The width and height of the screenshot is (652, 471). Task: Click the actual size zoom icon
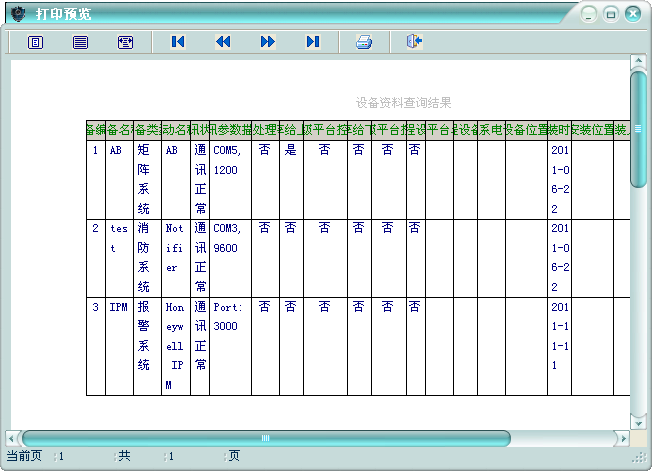(x=125, y=42)
